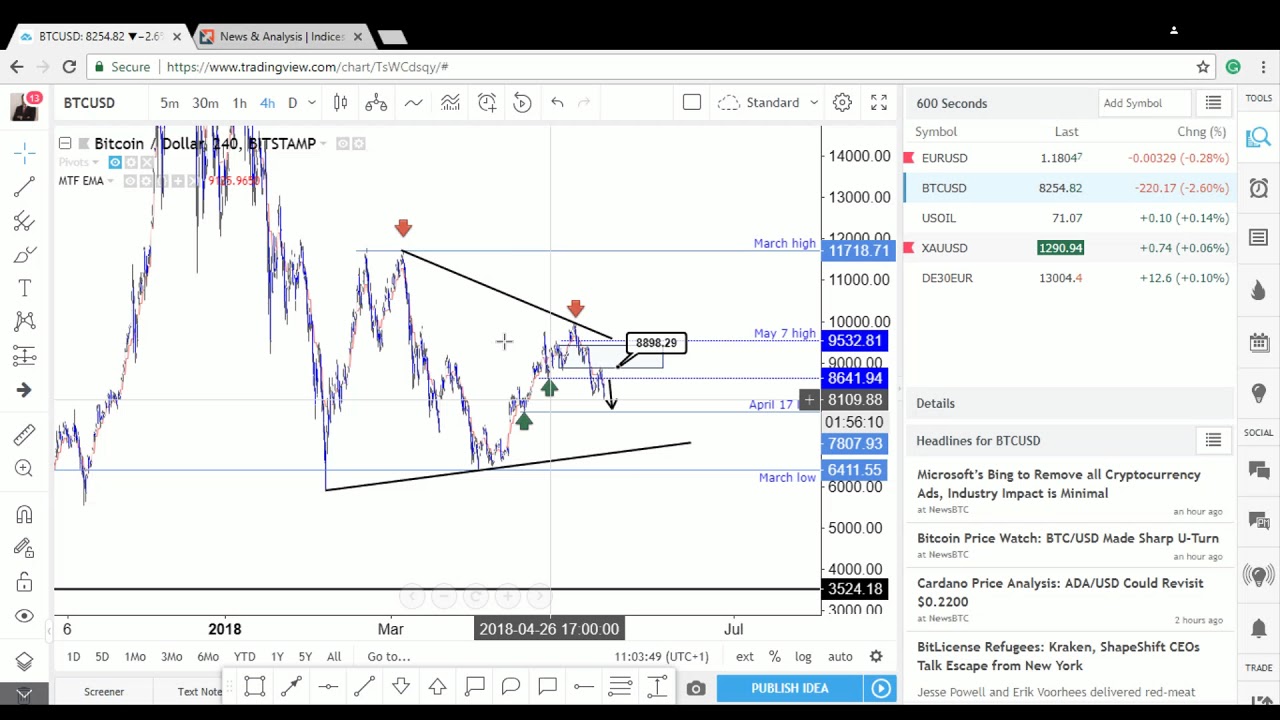The width and height of the screenshot is (1280, 720).
Task: Toggle magnet mode for drawings
Action: (x=24, y=514)
